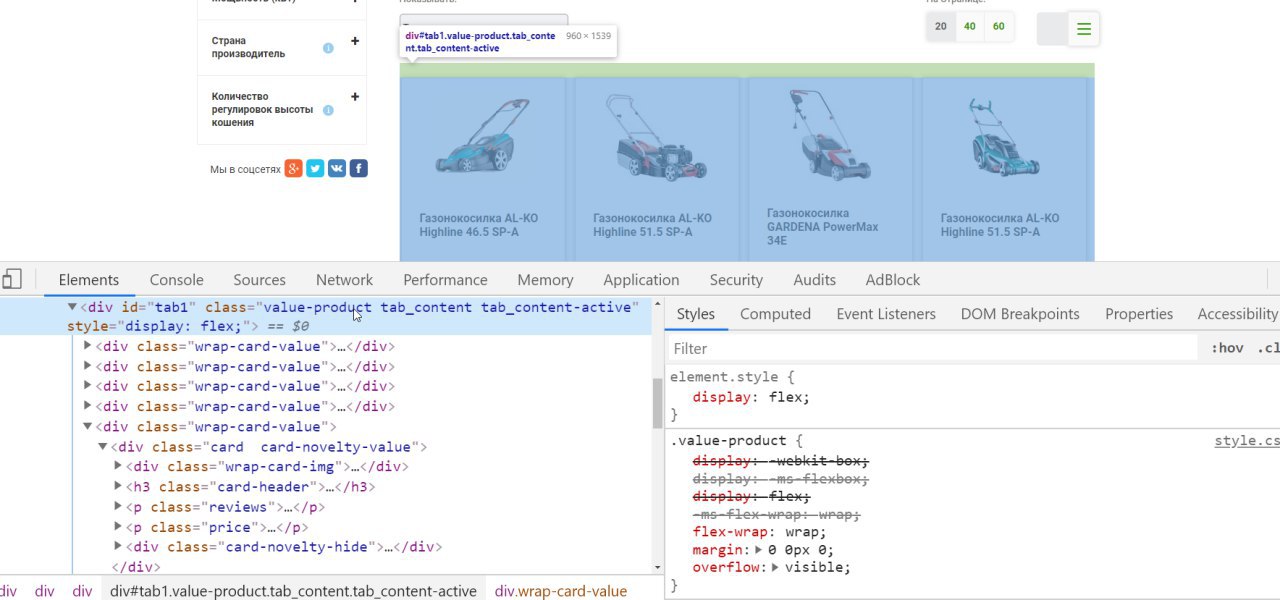1280x600 pixels.
Task: Switch to list view with green lines icon
Action: [1084, 29]
